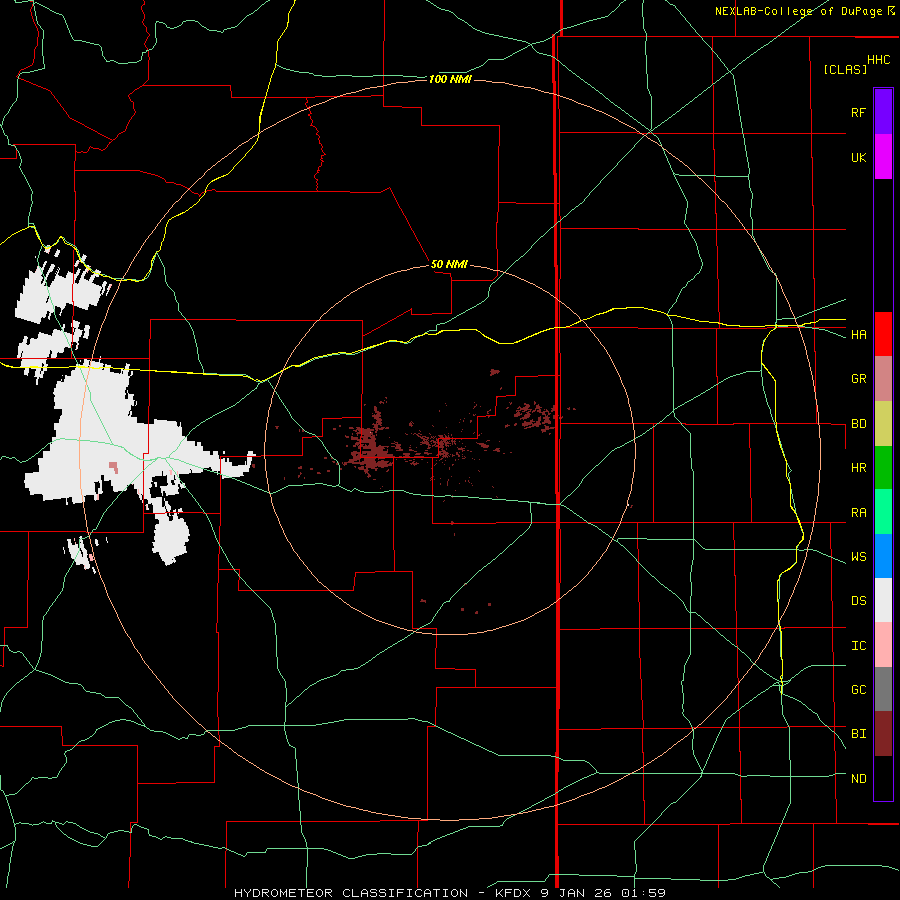This screenshot has height=900, width=900.
Task: Click the HYDROMETEOR CLASSIFICATION KFDX title caption
Action: 450,893
